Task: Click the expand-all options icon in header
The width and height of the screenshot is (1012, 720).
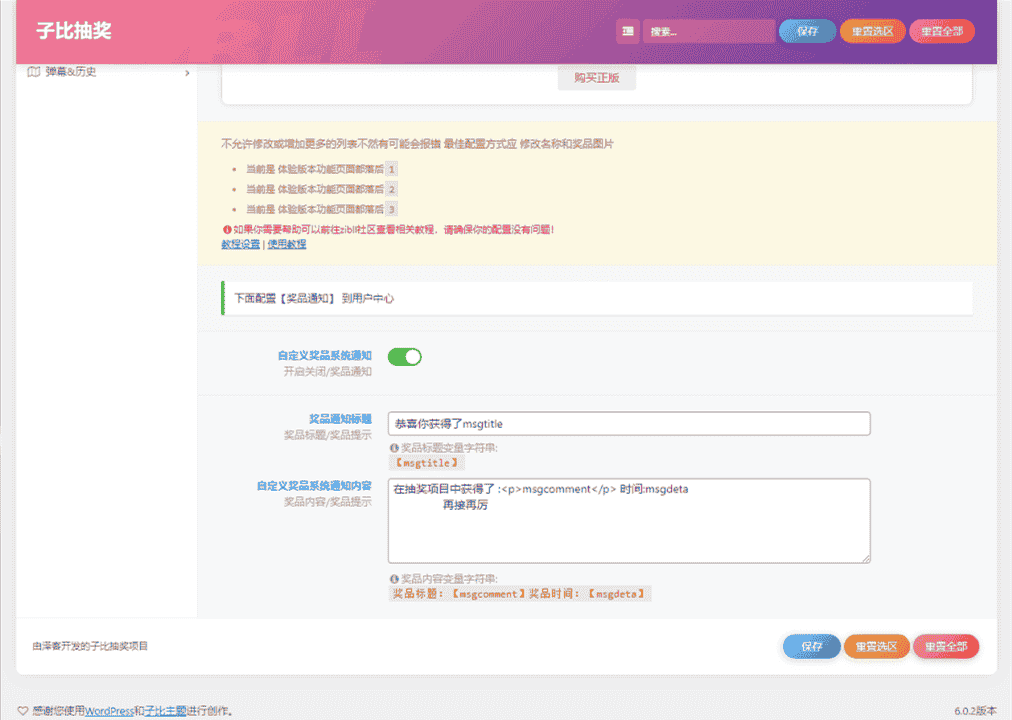Action: (627, 32)
